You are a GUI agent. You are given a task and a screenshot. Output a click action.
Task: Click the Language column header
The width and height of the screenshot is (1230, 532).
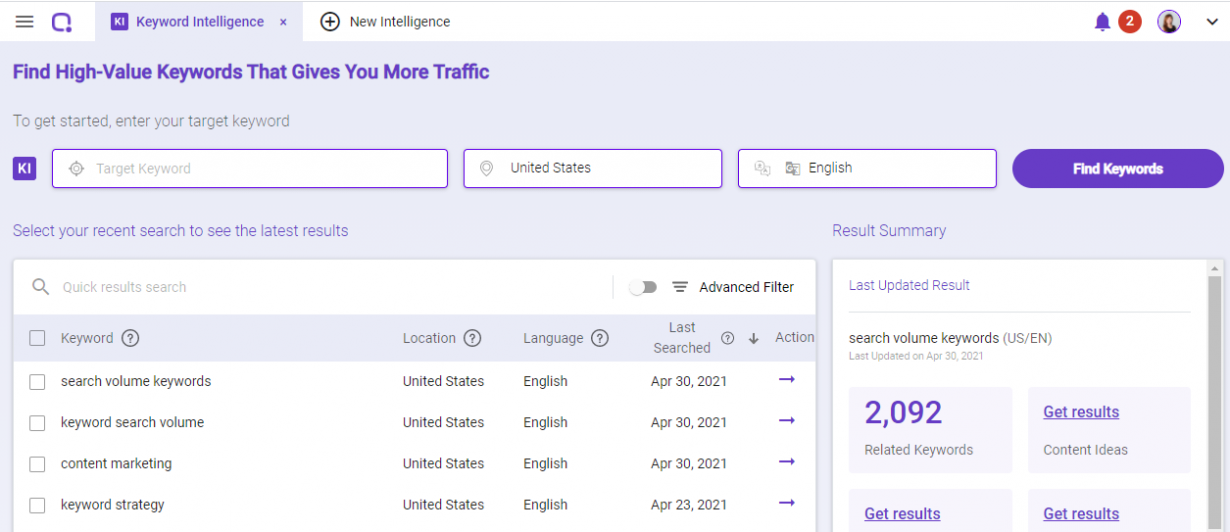coord(553,338)
